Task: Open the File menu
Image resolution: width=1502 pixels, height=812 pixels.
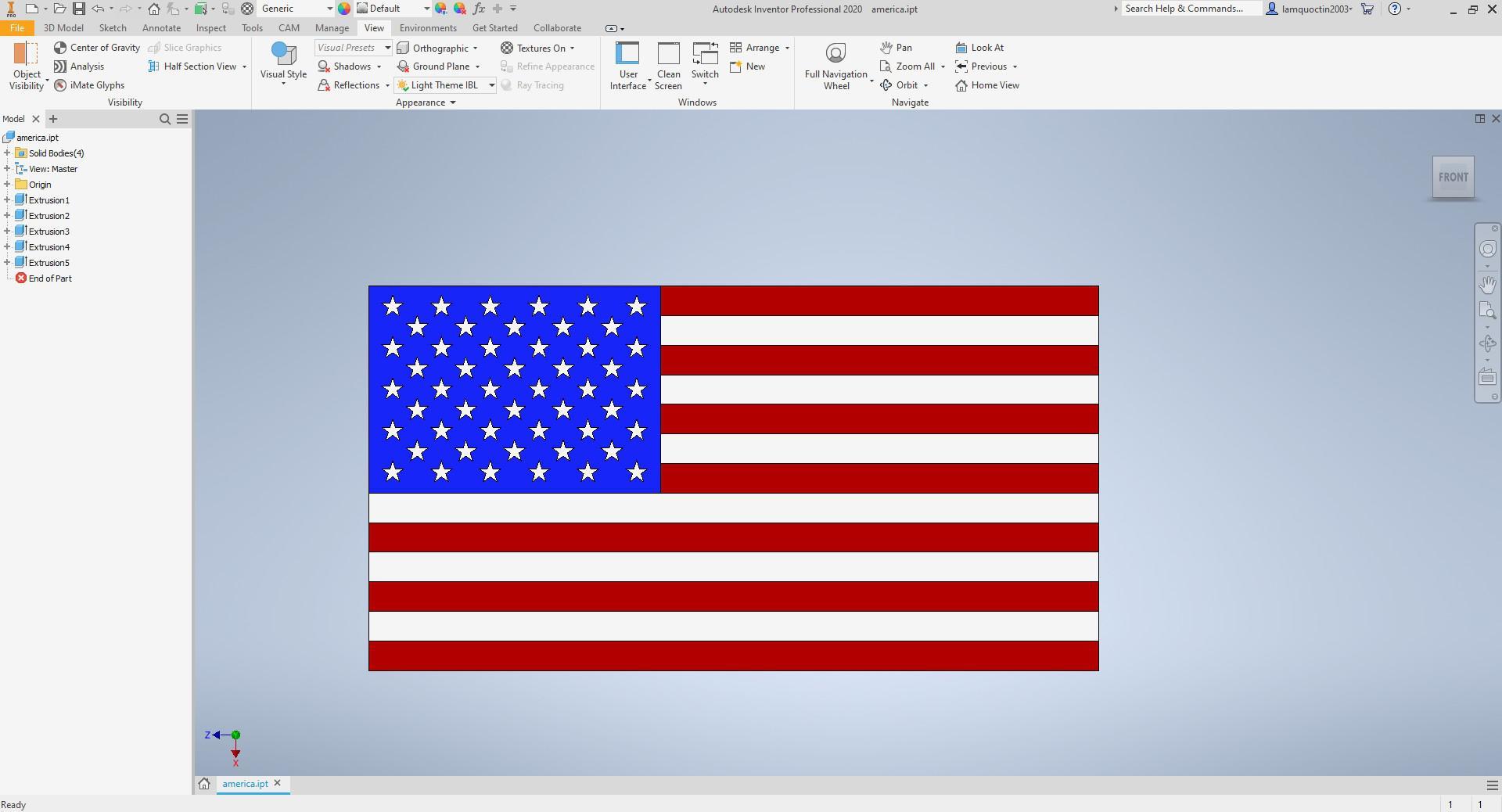Action: (x=16, y=28)
